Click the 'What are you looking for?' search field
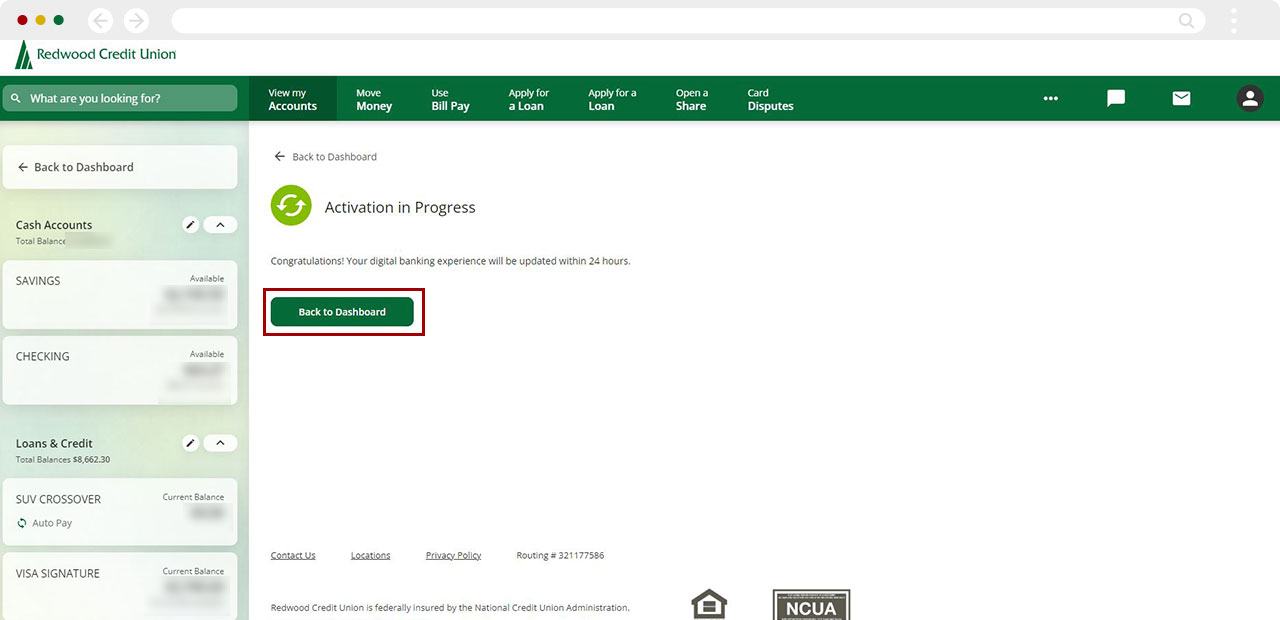Image resolution: width=1280 pixels, height=620 pixels. (120, 98)
